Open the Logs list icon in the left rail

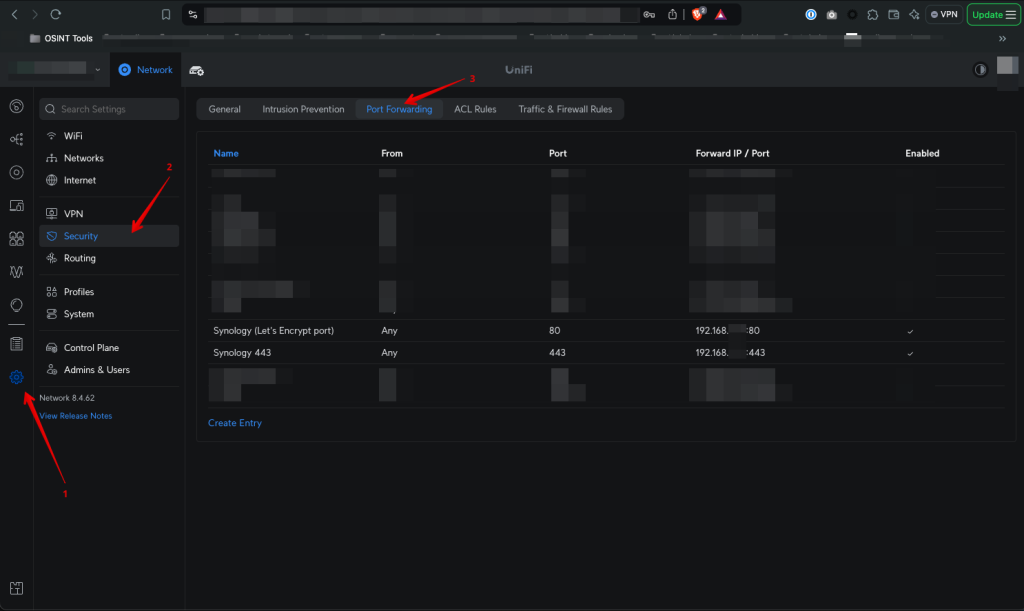(x=16, y=344)
